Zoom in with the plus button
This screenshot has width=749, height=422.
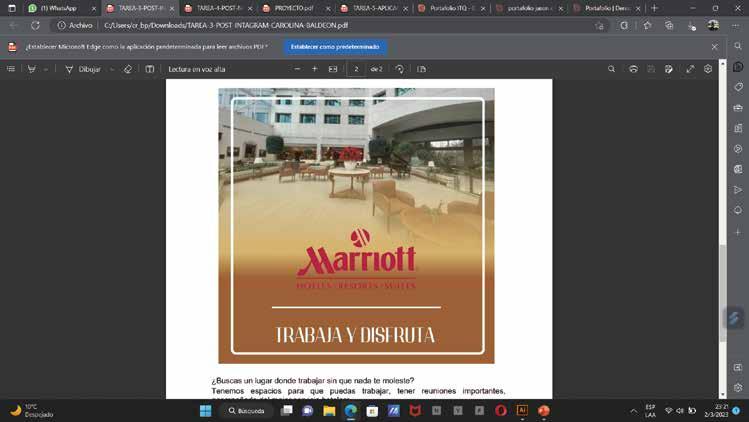pos(314,69)
